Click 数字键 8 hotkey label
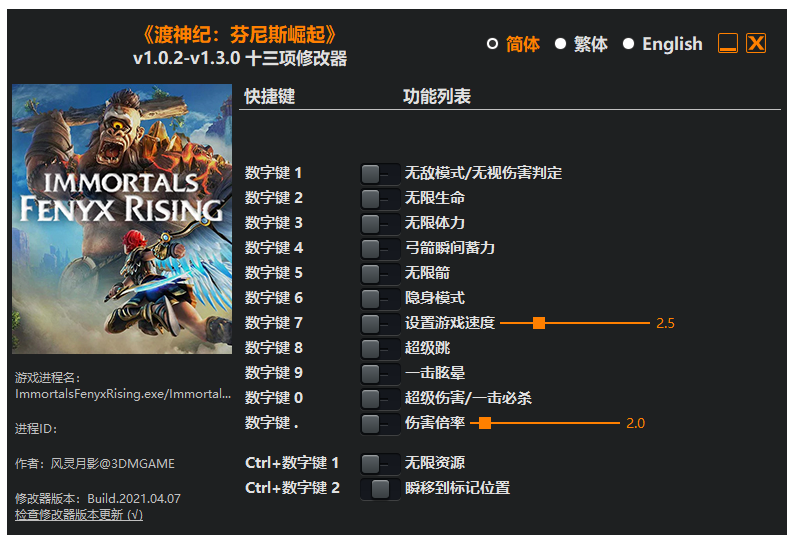The width and height of the screenshot is (799, 535). point(274,347)
